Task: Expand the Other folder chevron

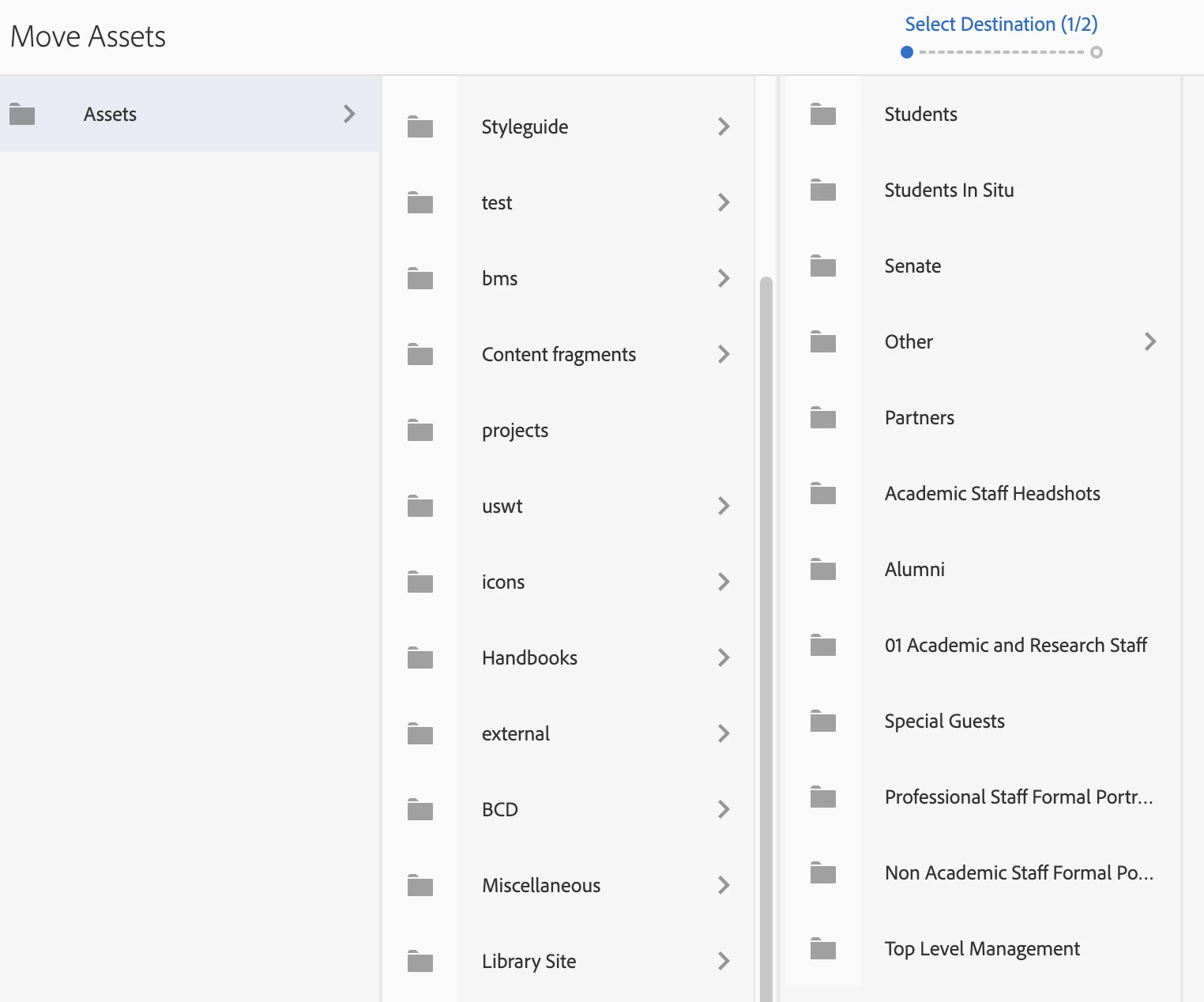Action: click(x=1150, y=341)
